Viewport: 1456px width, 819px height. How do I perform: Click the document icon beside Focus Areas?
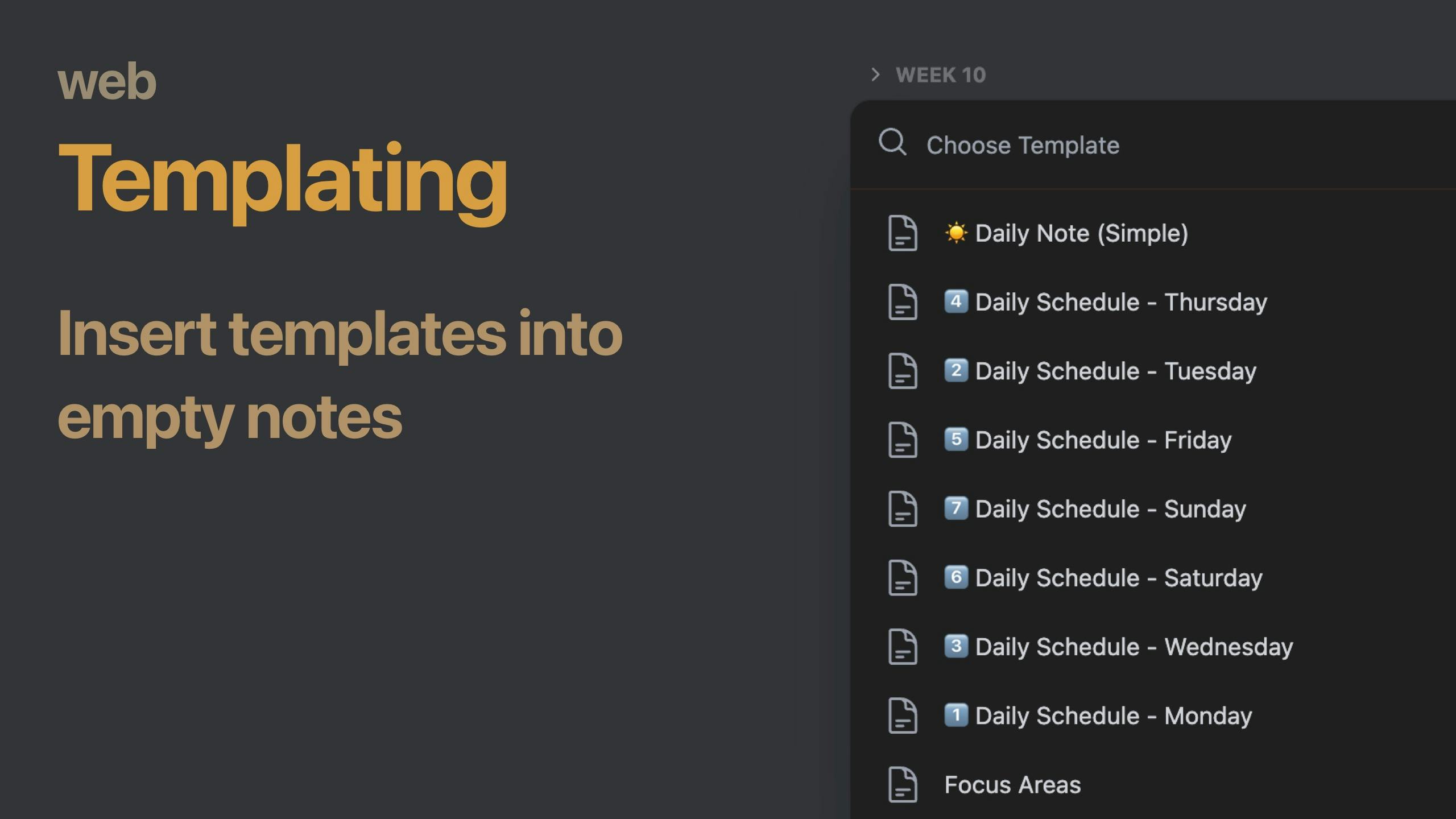pos(903,785)
